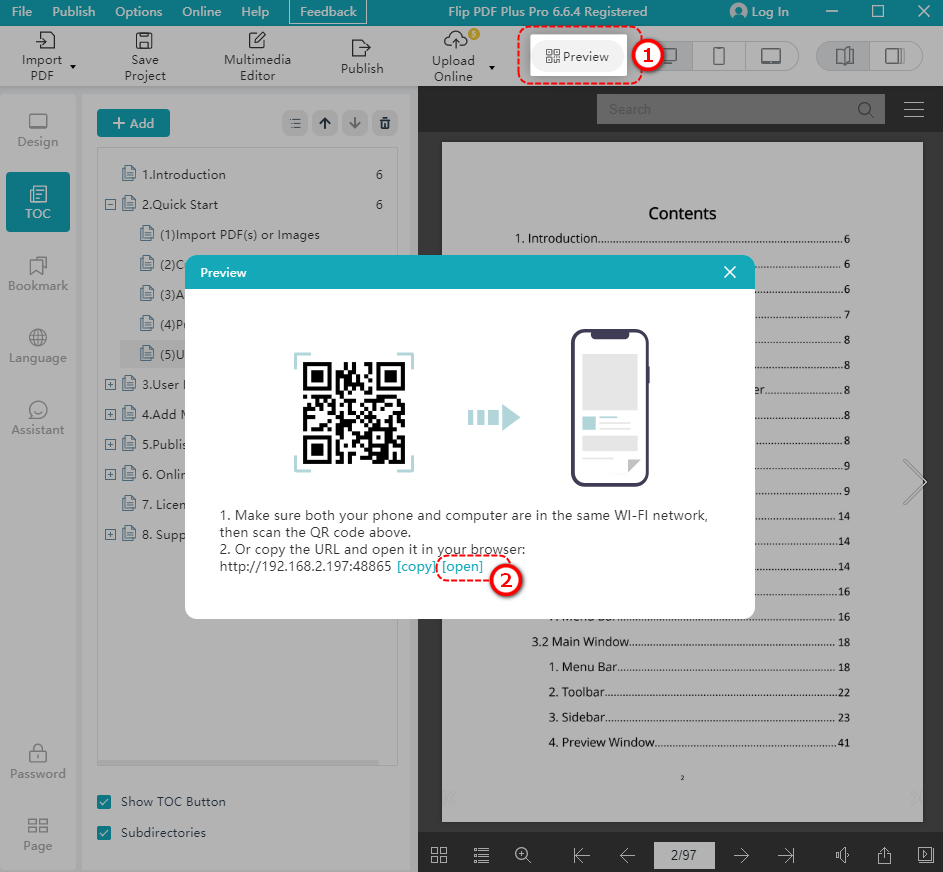Select single-page view icon
Screen dimensions: 943x872
[895, 57]
